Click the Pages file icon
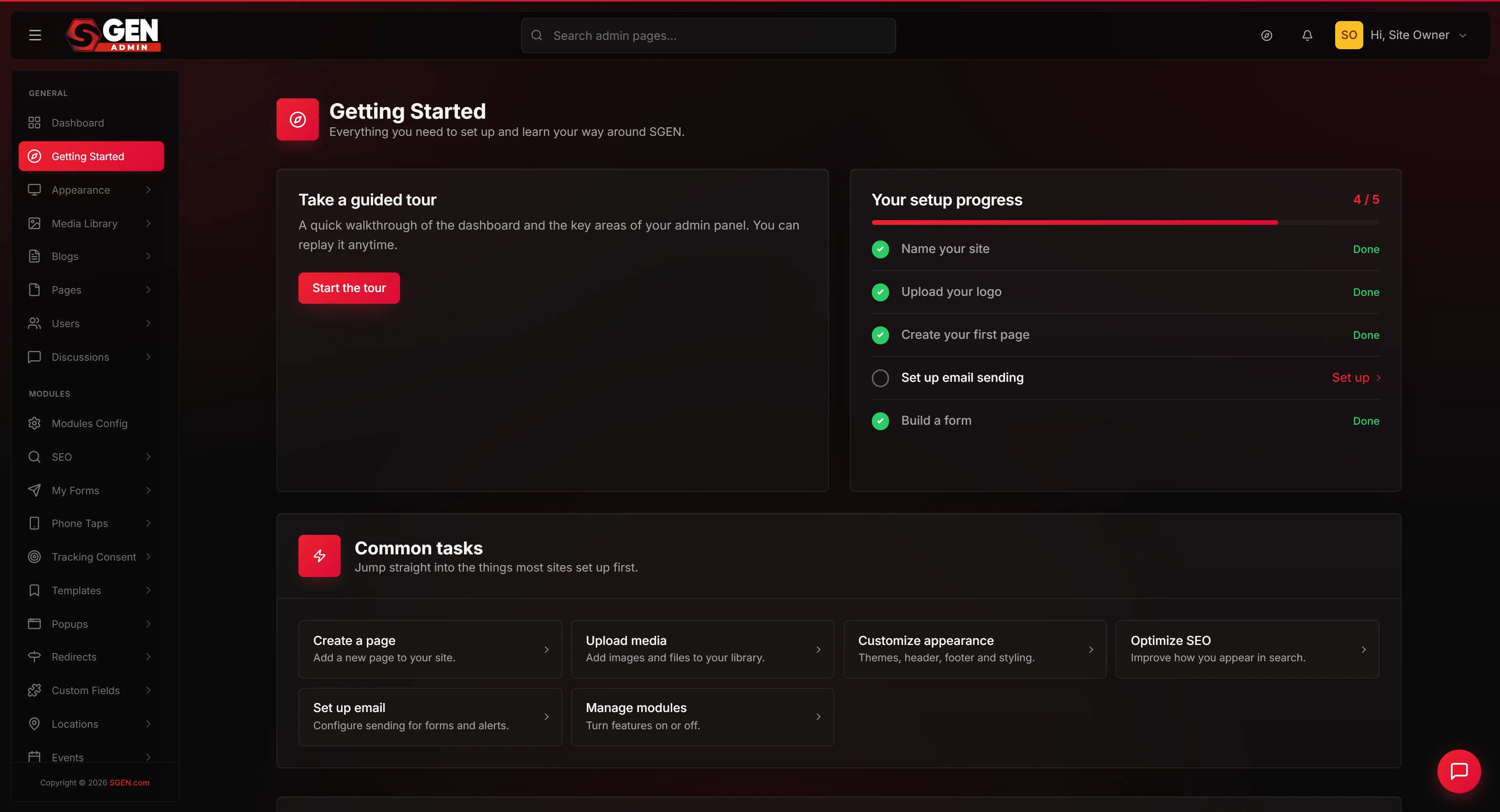 pos(34,290)
